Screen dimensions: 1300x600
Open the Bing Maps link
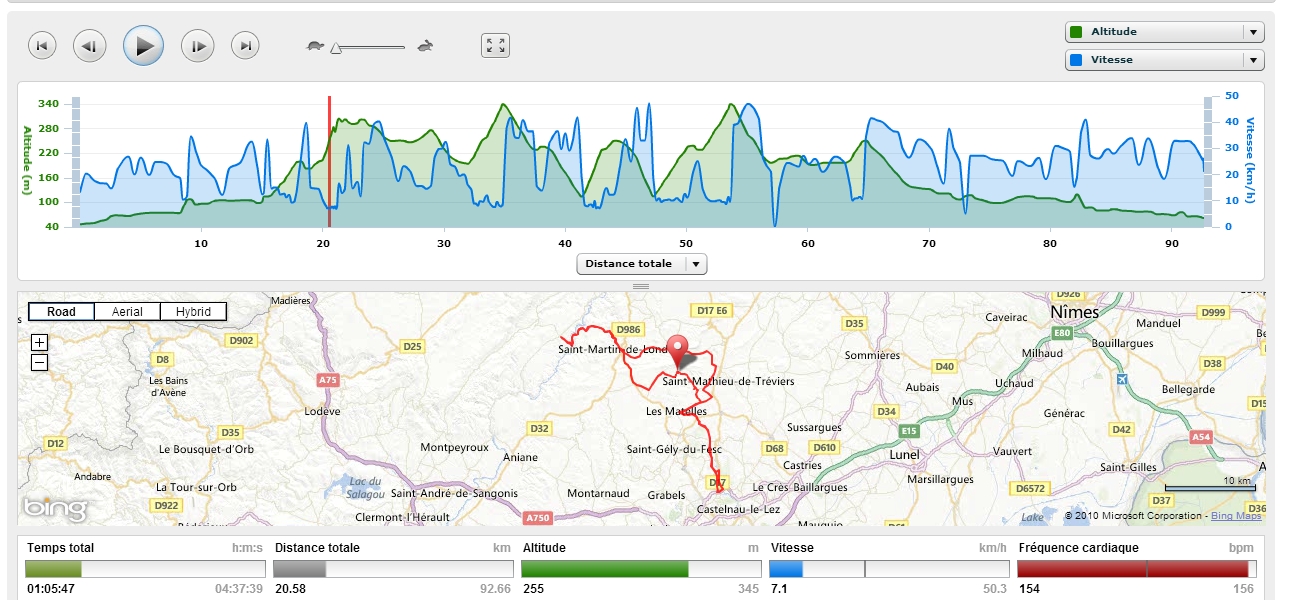pos(1236,516)
